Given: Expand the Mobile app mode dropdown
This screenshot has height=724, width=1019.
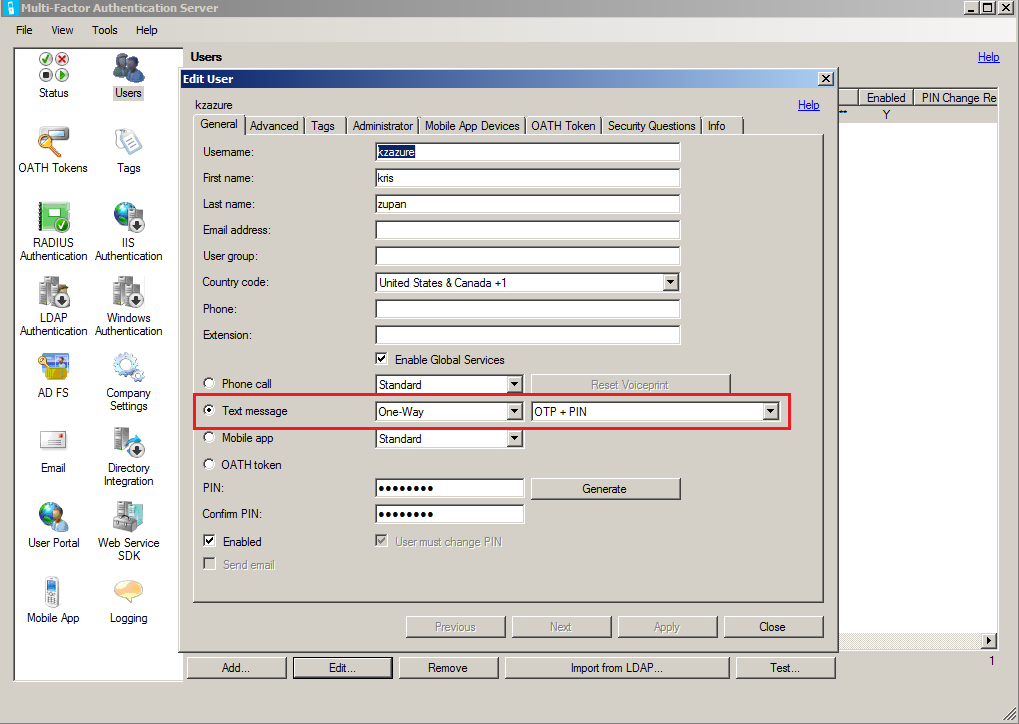Looking at the screenshot, I should pos(515,439).
